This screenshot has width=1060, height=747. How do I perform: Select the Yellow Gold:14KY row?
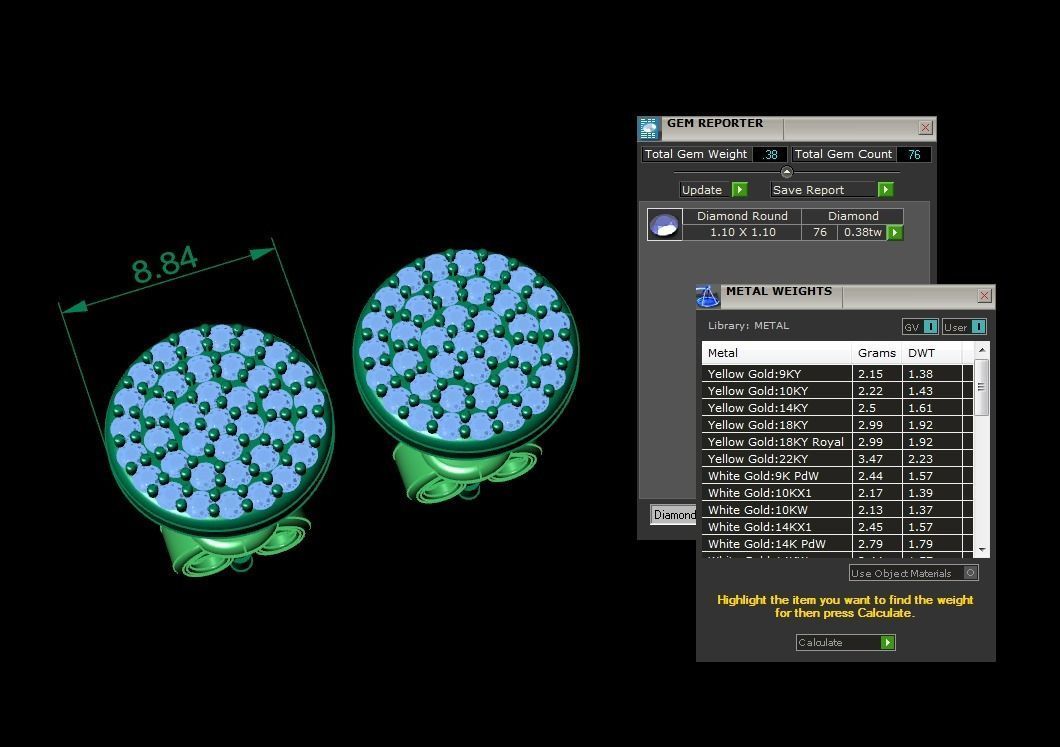(x=838, y=408)
